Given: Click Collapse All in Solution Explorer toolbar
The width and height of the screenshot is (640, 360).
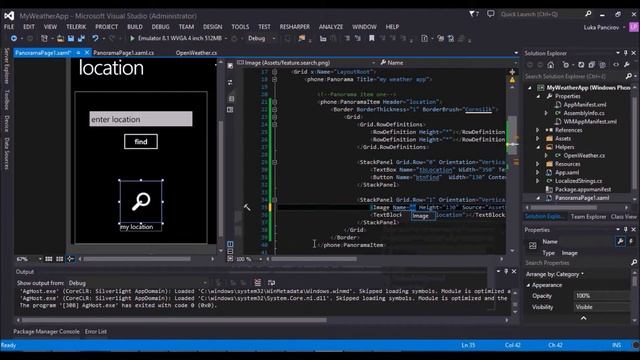Looking at the screenshot, I should point(591,65).
